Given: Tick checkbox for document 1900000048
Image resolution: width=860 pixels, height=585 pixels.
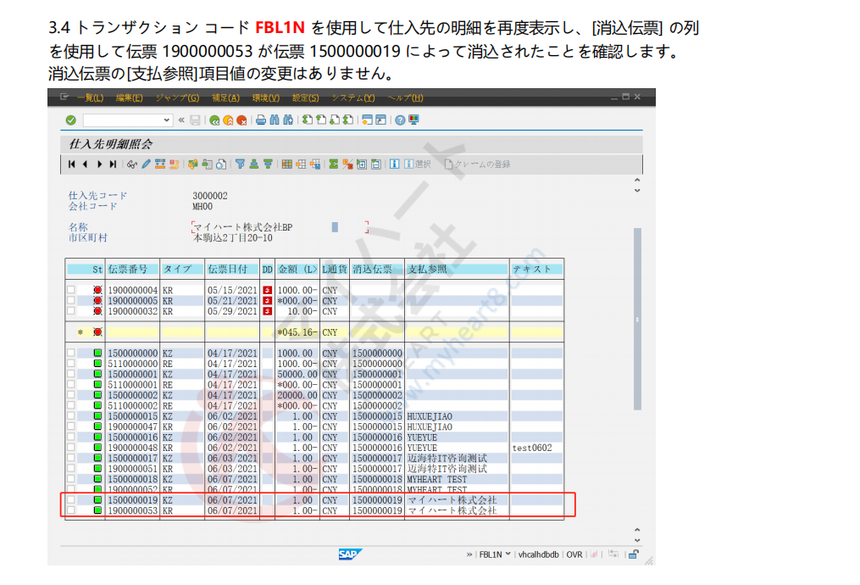Looking at the screenshot, I should [71, 447].
